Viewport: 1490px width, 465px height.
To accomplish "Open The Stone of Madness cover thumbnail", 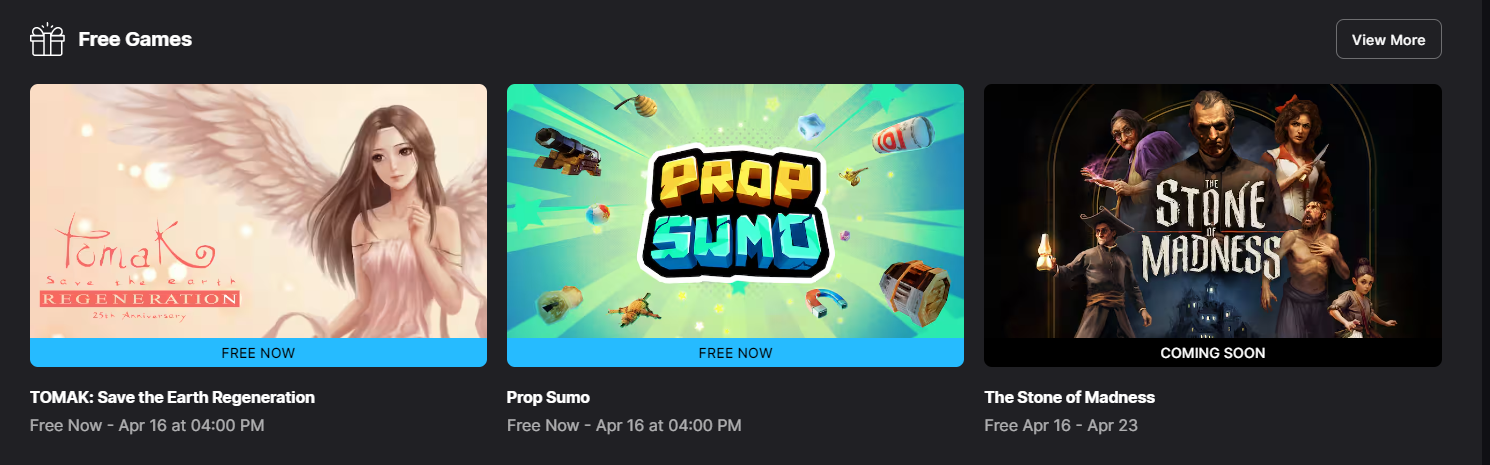I will point(1212,211).
